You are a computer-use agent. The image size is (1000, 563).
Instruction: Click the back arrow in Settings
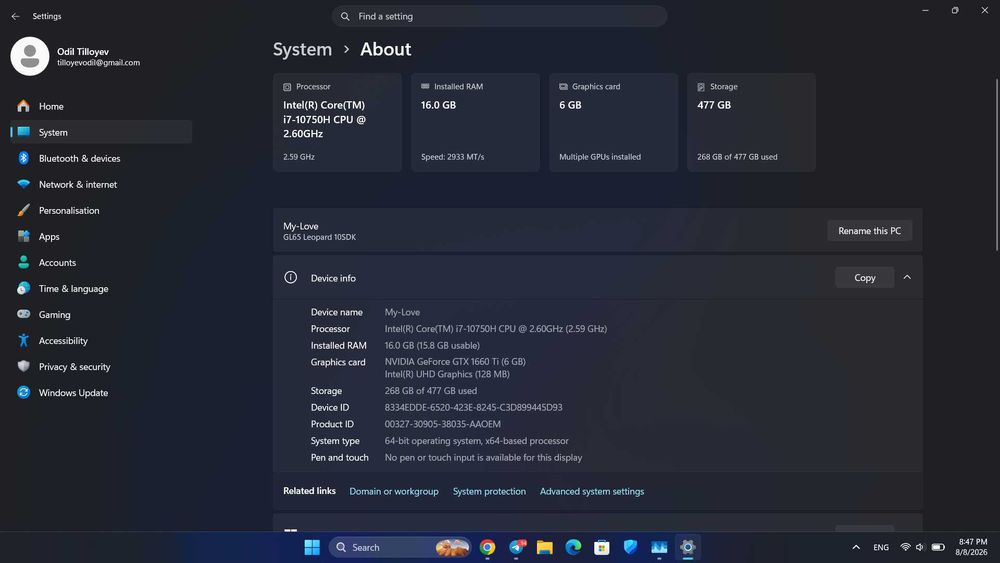coord(15,16)
